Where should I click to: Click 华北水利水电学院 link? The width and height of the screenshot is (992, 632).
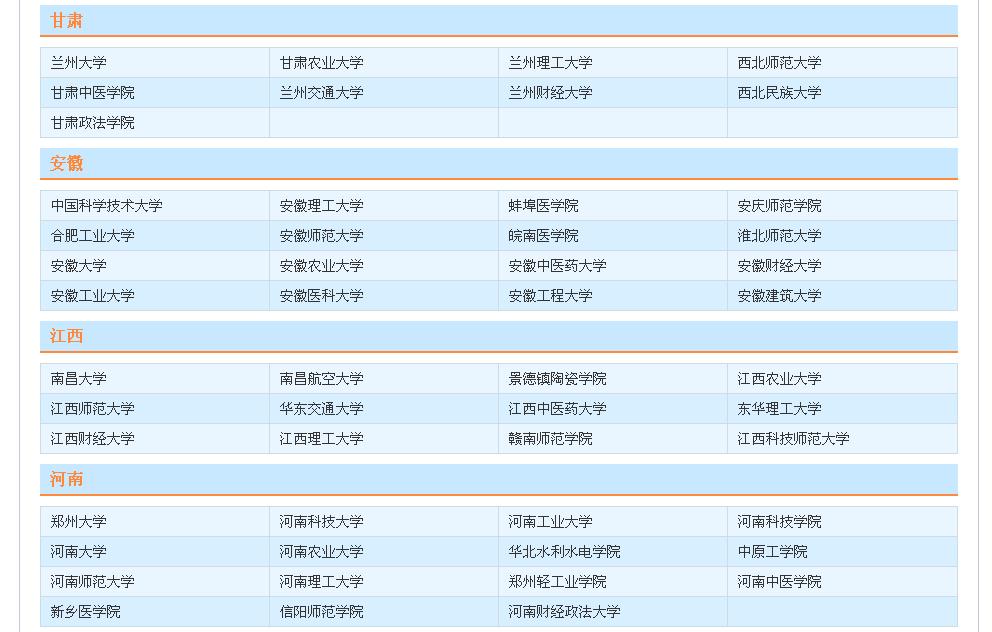click(x=564, y=552)
